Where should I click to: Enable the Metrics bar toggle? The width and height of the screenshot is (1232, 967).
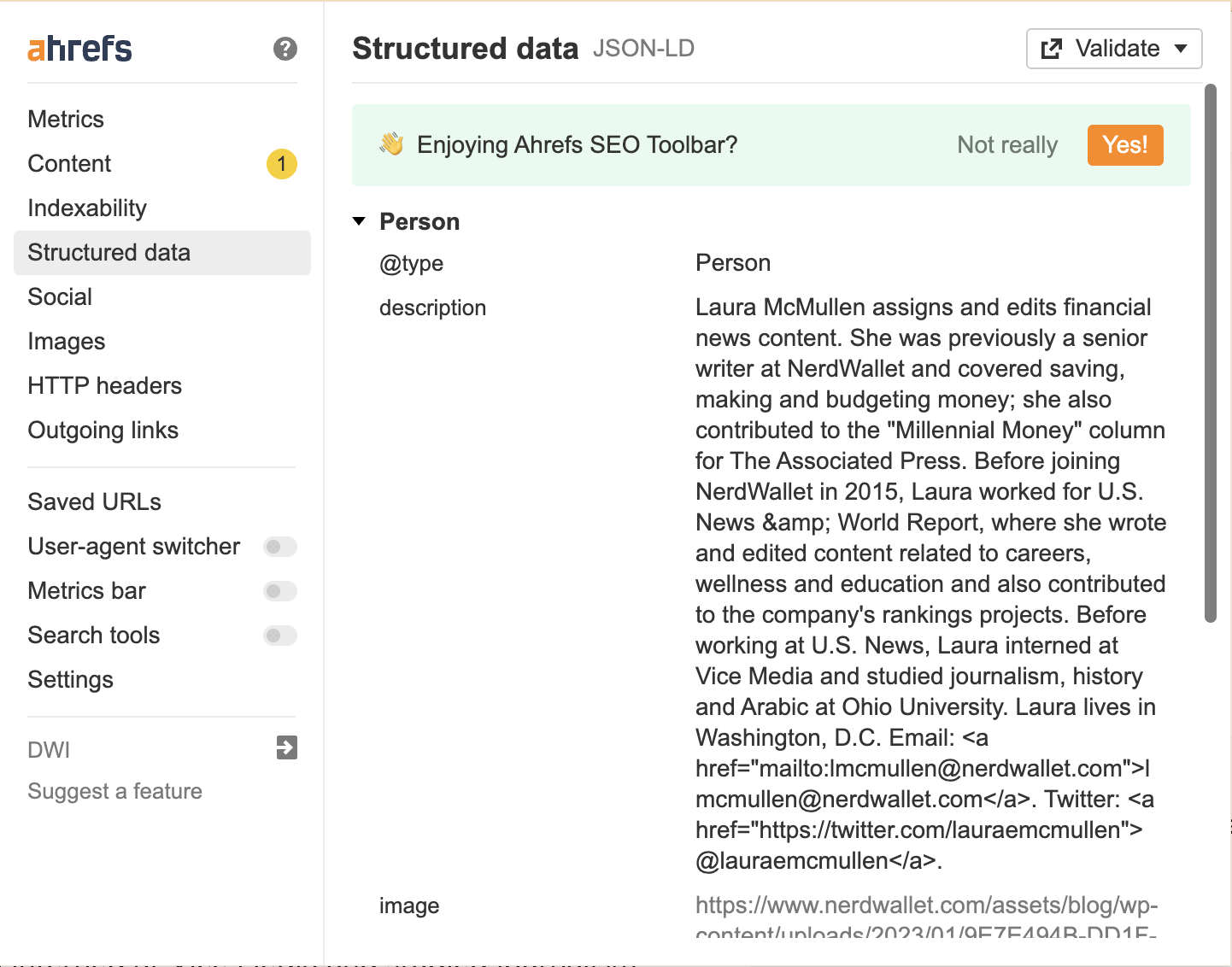280,591
